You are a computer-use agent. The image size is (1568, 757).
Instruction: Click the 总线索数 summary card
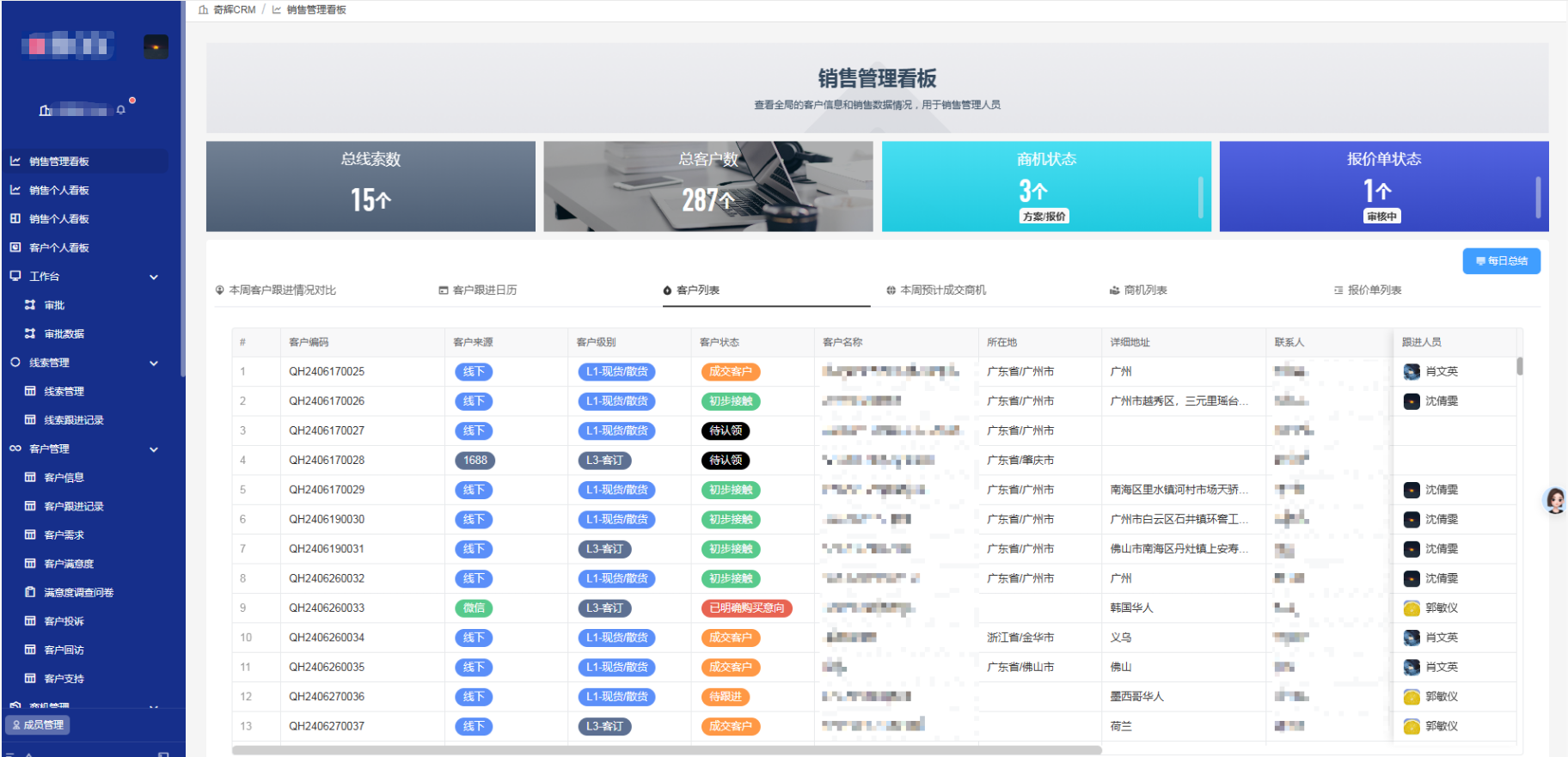click(x=371, y=186)
